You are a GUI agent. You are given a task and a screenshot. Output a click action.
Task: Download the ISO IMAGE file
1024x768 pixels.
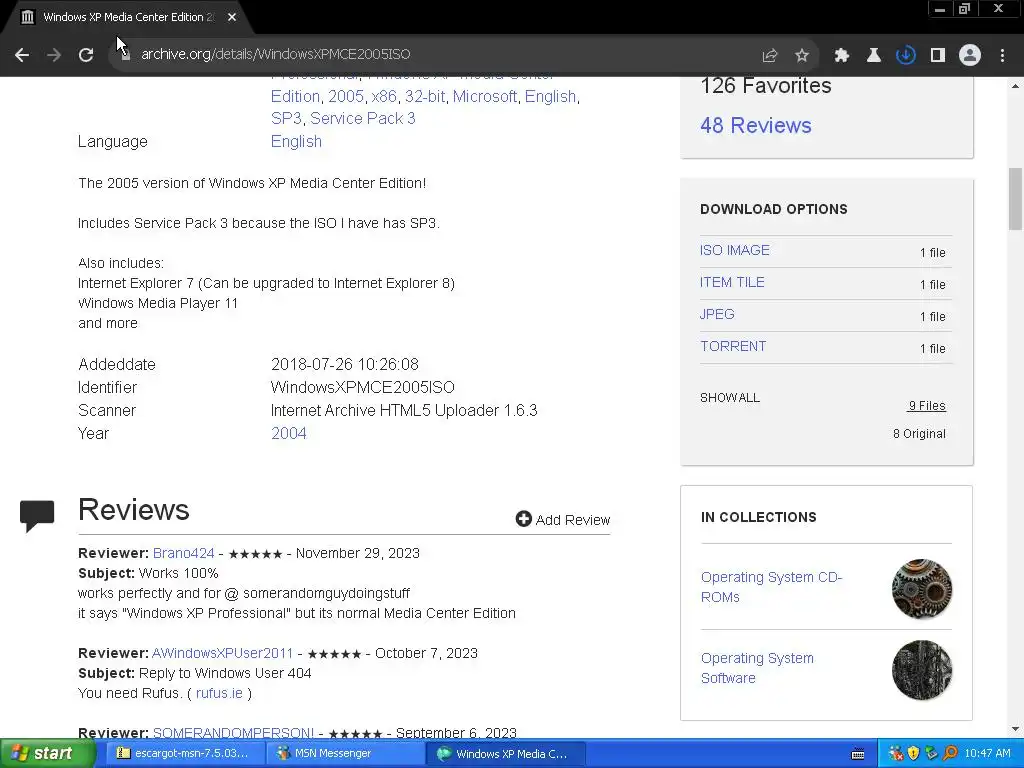pos(735,250)
